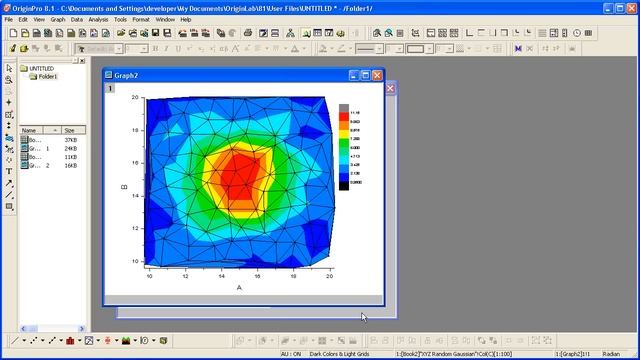Click the Radian status bar entry

pyautogui.click(x=611, y=354)
